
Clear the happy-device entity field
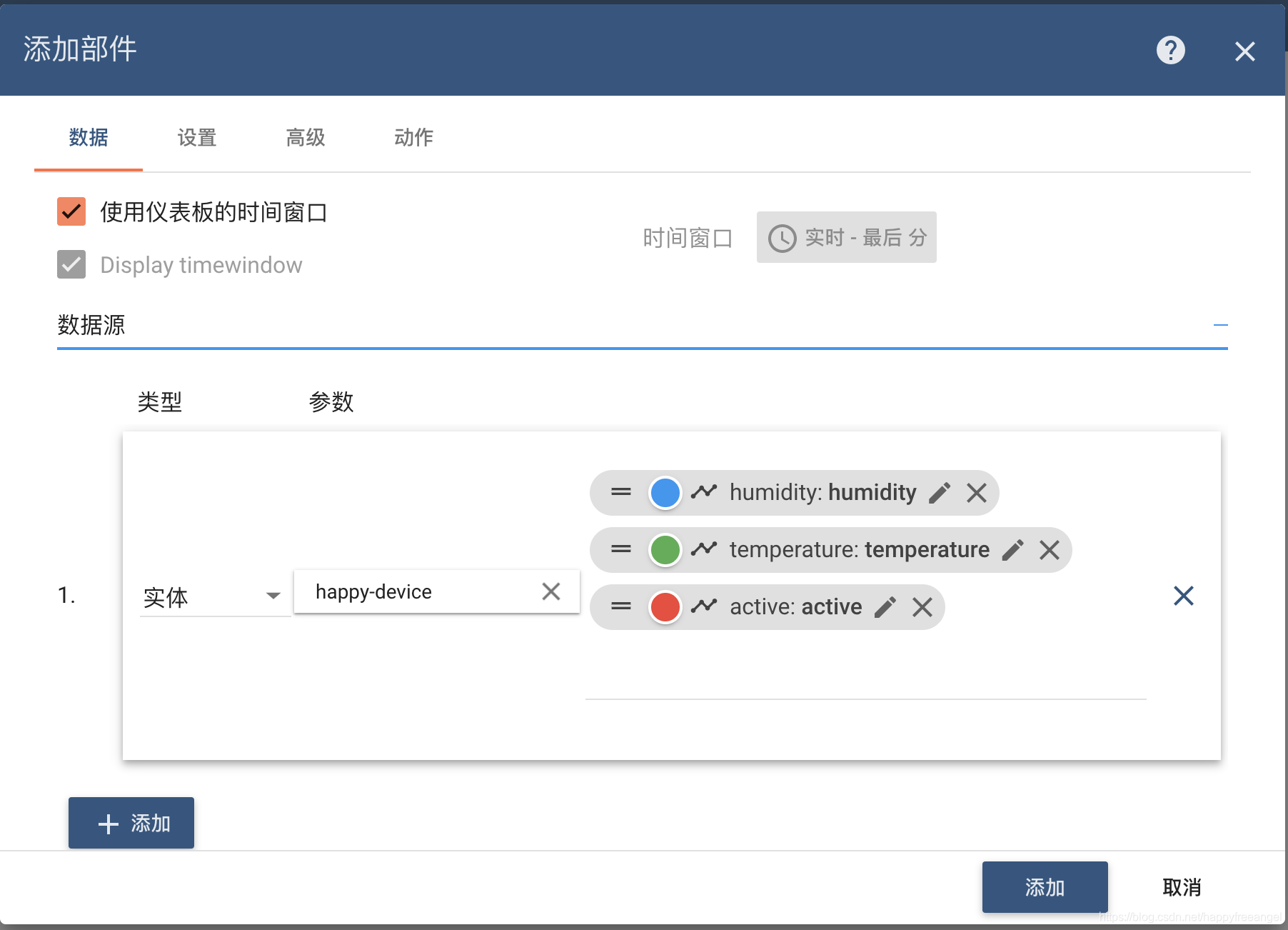(x=551, y=591)
